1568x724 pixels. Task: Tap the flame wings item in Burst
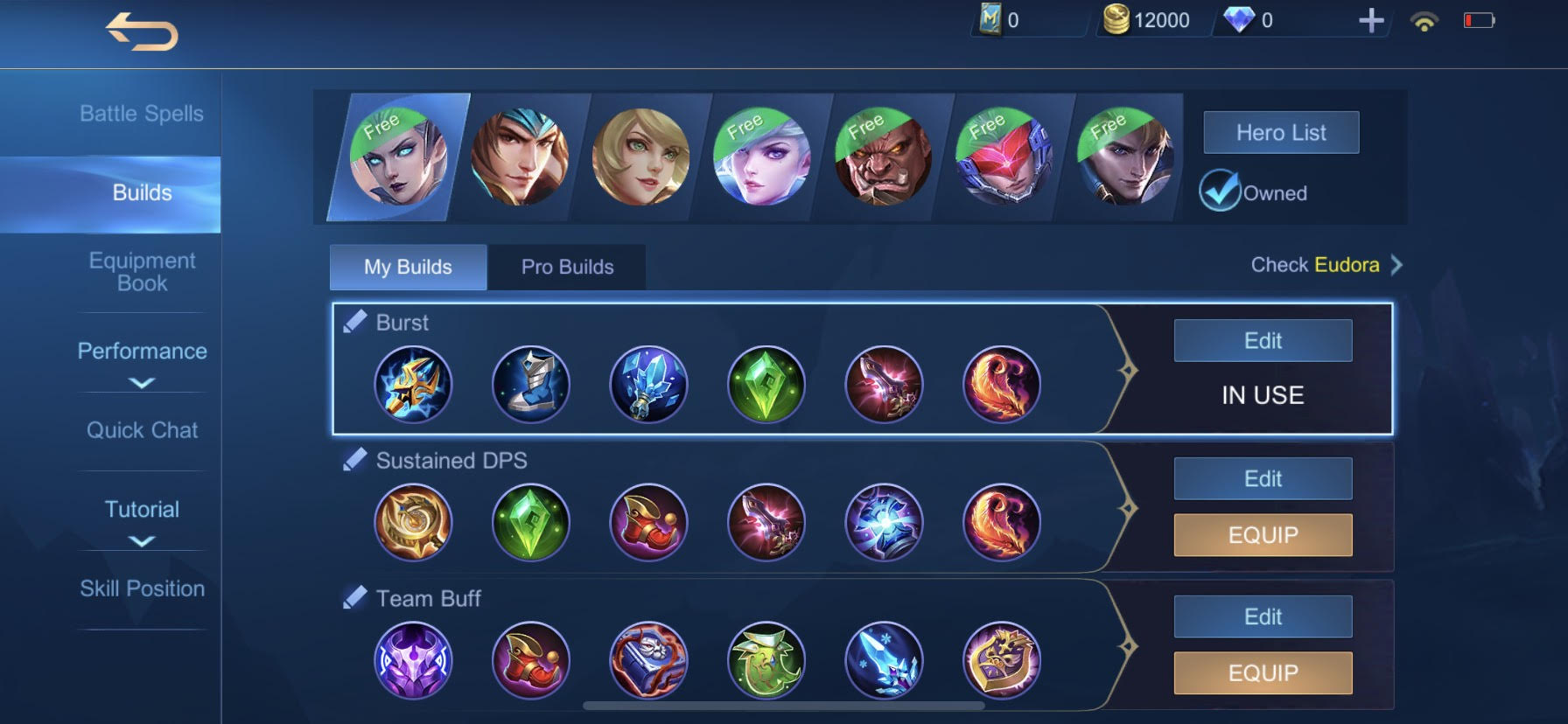point(1002,385)
